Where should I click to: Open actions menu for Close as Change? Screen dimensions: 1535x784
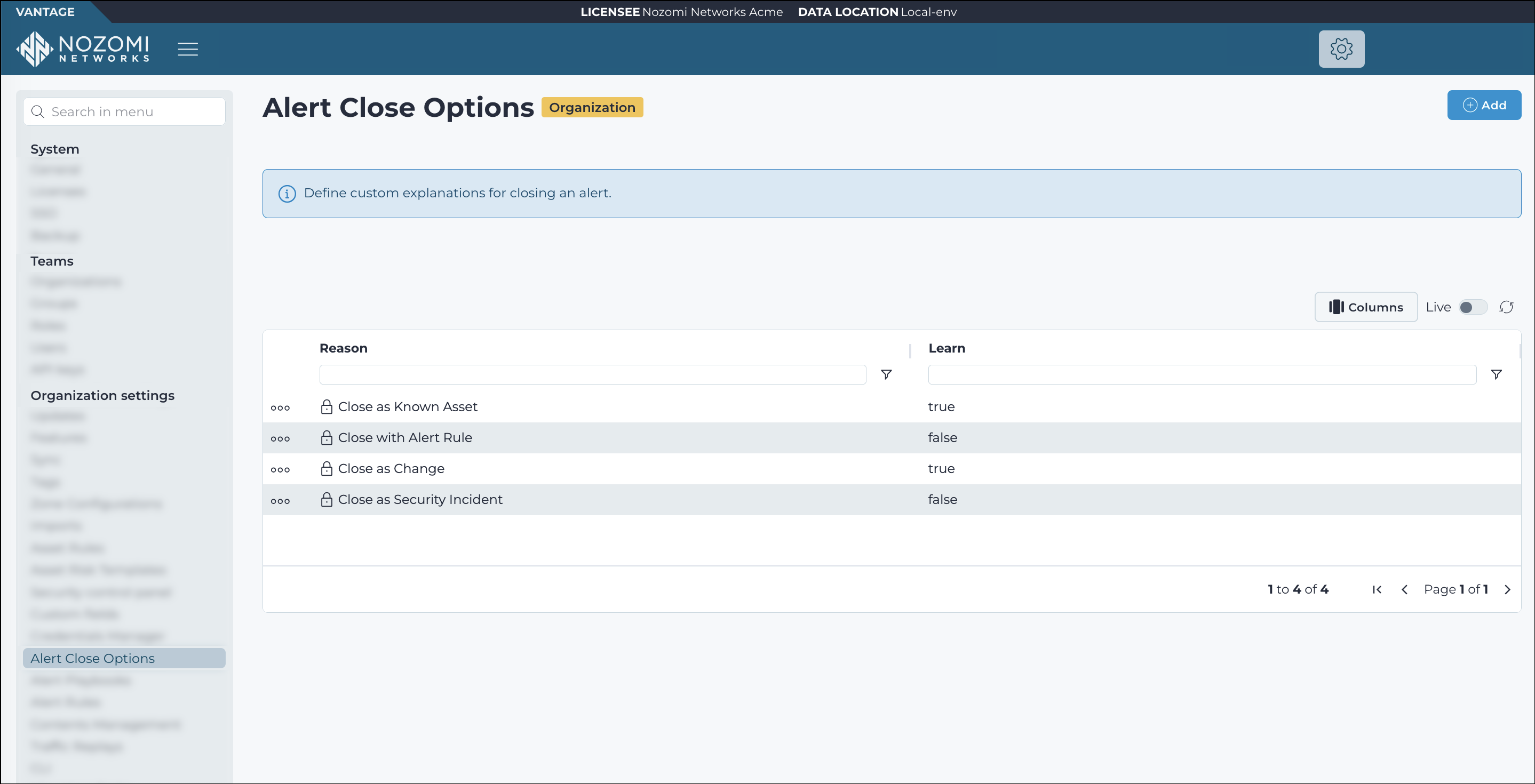280,470
